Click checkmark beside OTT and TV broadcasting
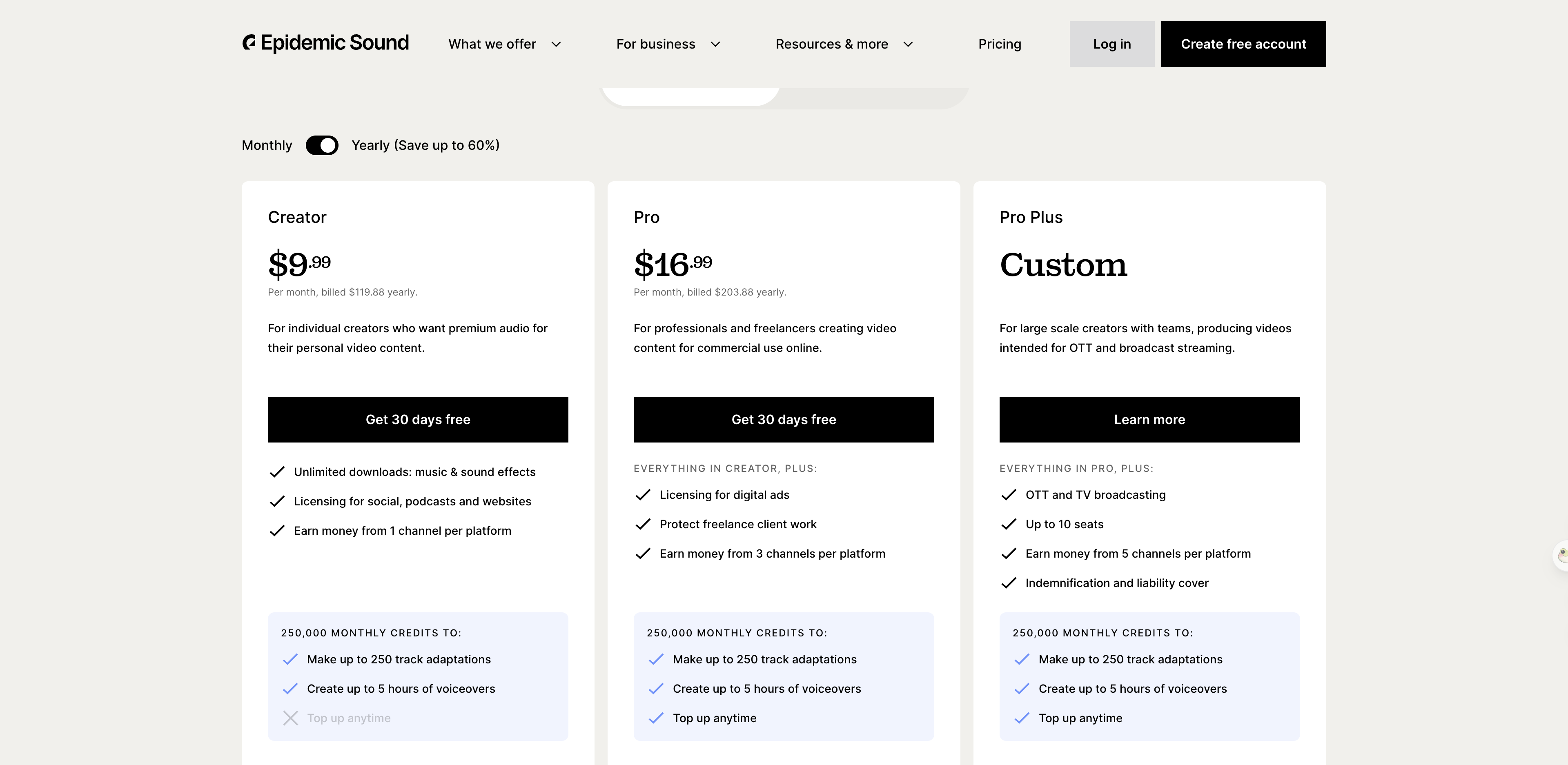This screenshot has height=765, width=1568. 1009,495
